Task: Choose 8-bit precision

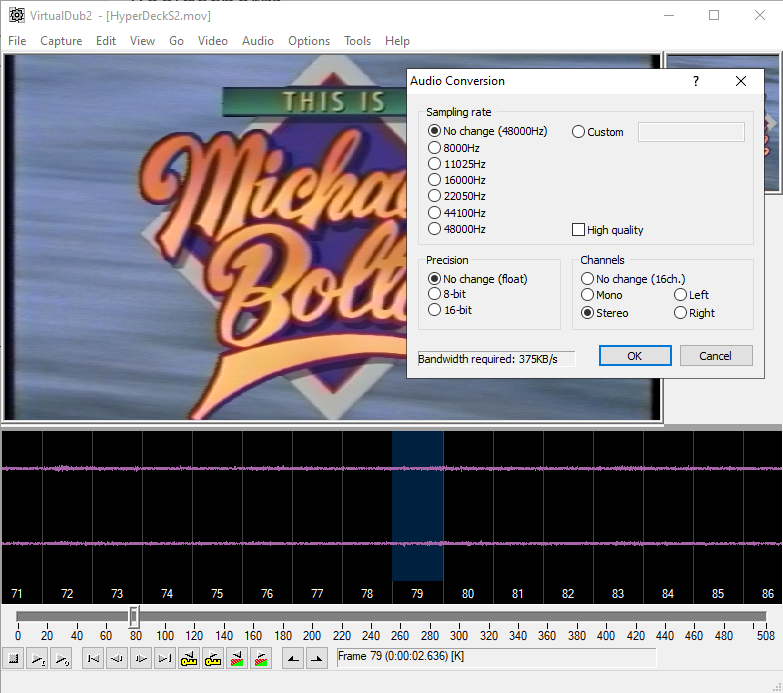Action: tap(447, 294)
